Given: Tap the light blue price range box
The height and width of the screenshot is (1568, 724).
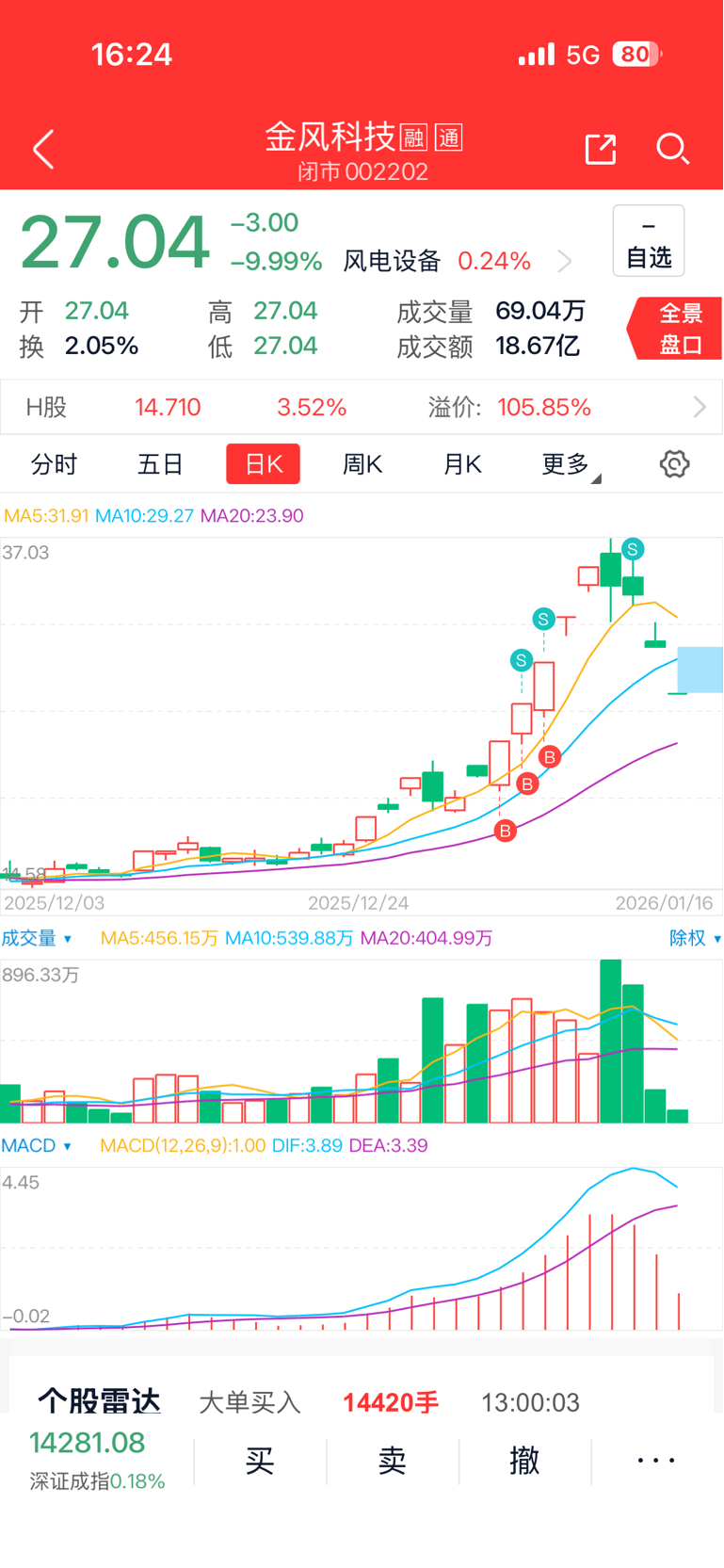Looking at the screenshot, I should pos(700,670).
